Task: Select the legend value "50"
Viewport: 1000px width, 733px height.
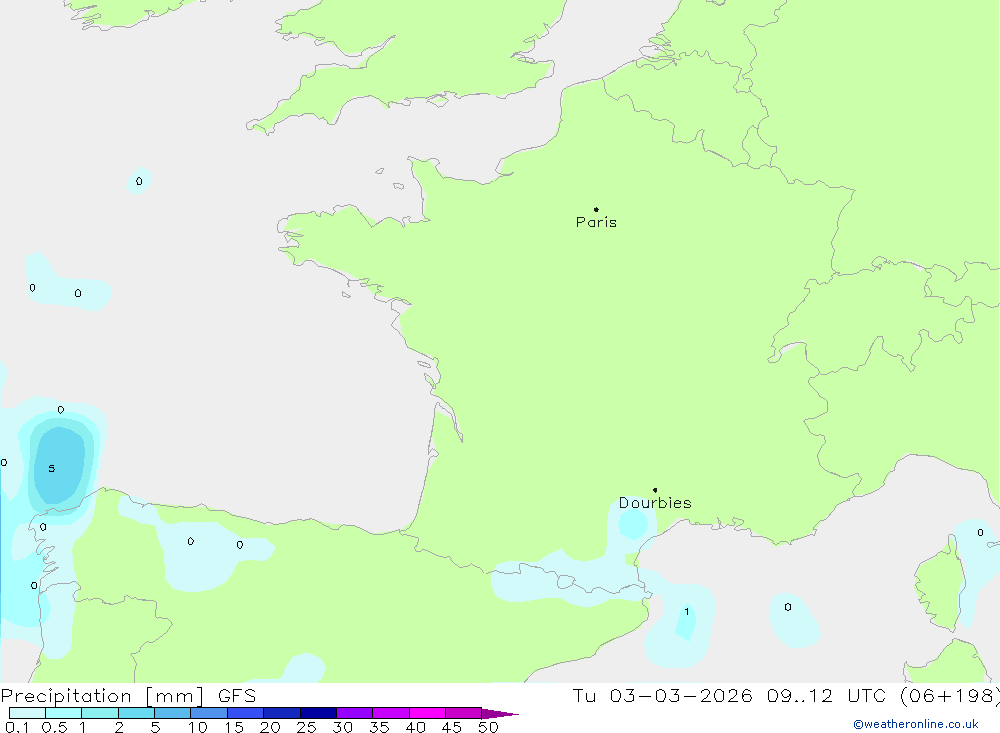Action: pyautogui.click(x=488, y=727)
